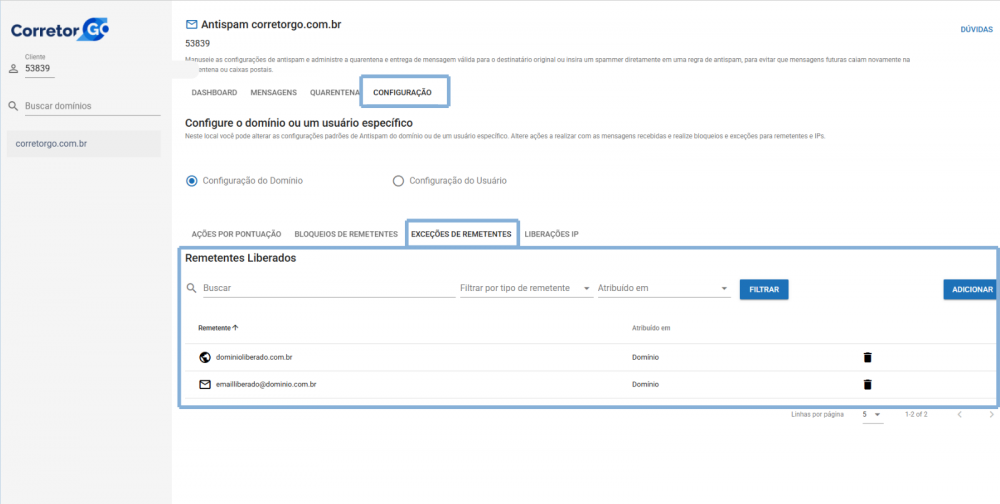This screenshot has width=1000, height=504.
Task: Open the Mensagens tab
Action: (x=274, y=93)
